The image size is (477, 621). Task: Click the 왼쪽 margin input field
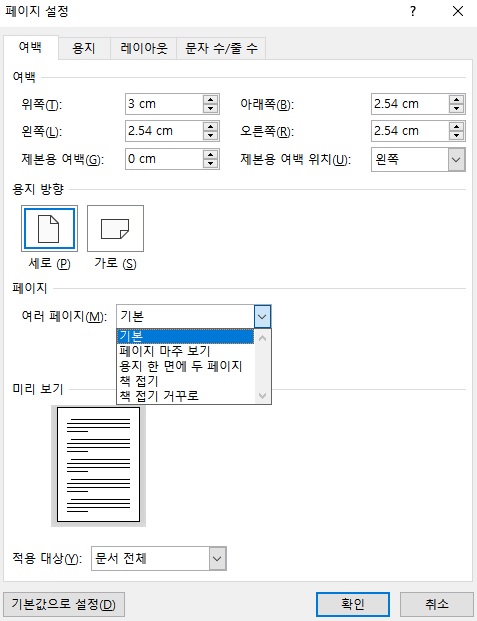(164, 131)
